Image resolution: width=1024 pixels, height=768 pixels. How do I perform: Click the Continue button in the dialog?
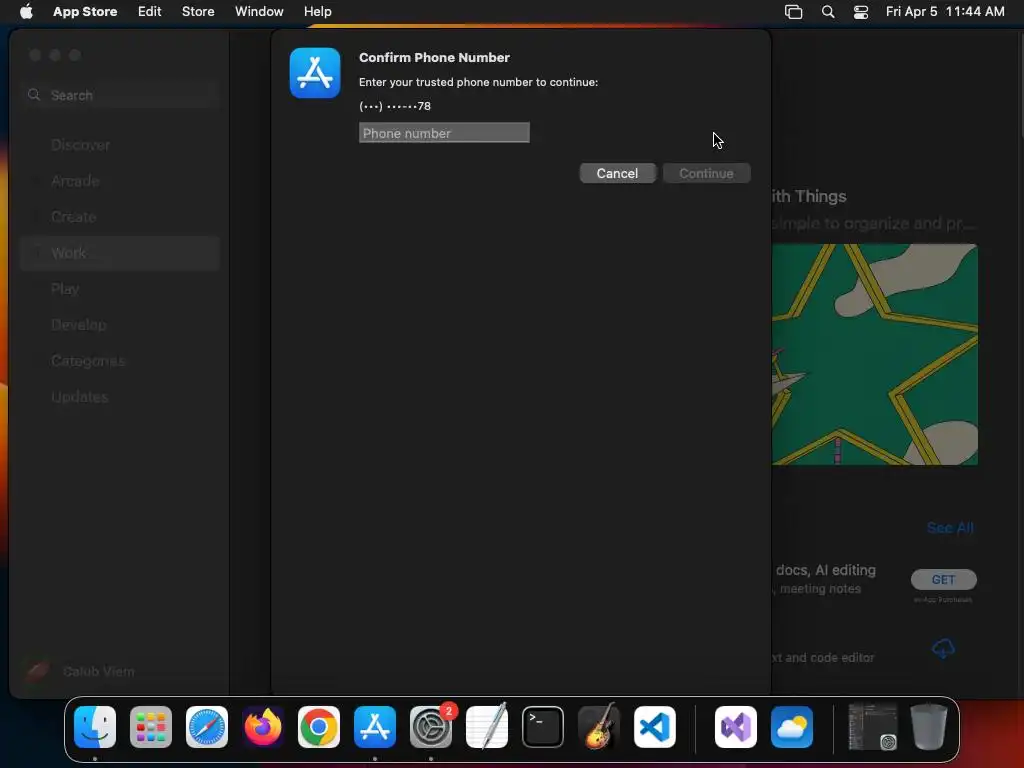pos(706,173)
